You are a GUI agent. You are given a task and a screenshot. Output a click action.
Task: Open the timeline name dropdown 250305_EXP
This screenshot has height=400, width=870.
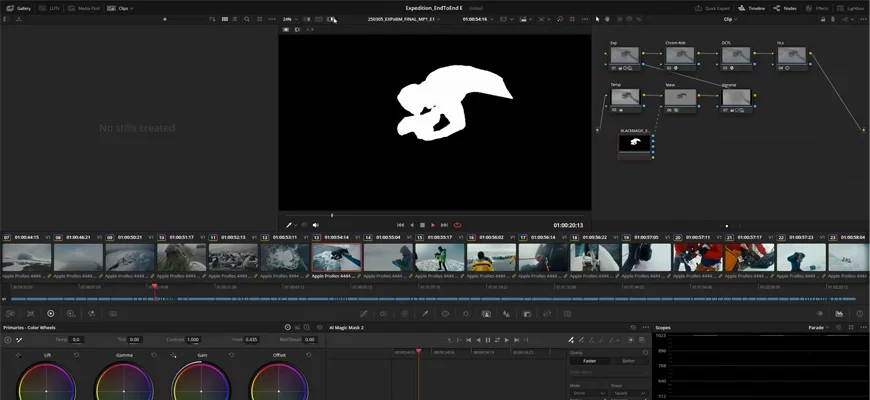[404, 19]
